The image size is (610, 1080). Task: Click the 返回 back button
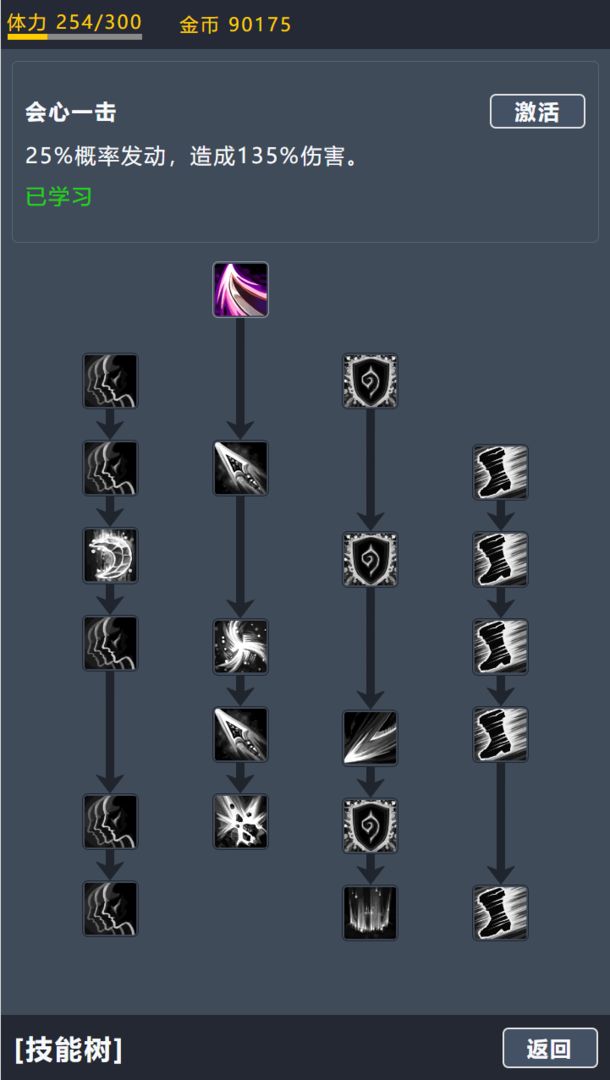click(x=550, y=1048)
